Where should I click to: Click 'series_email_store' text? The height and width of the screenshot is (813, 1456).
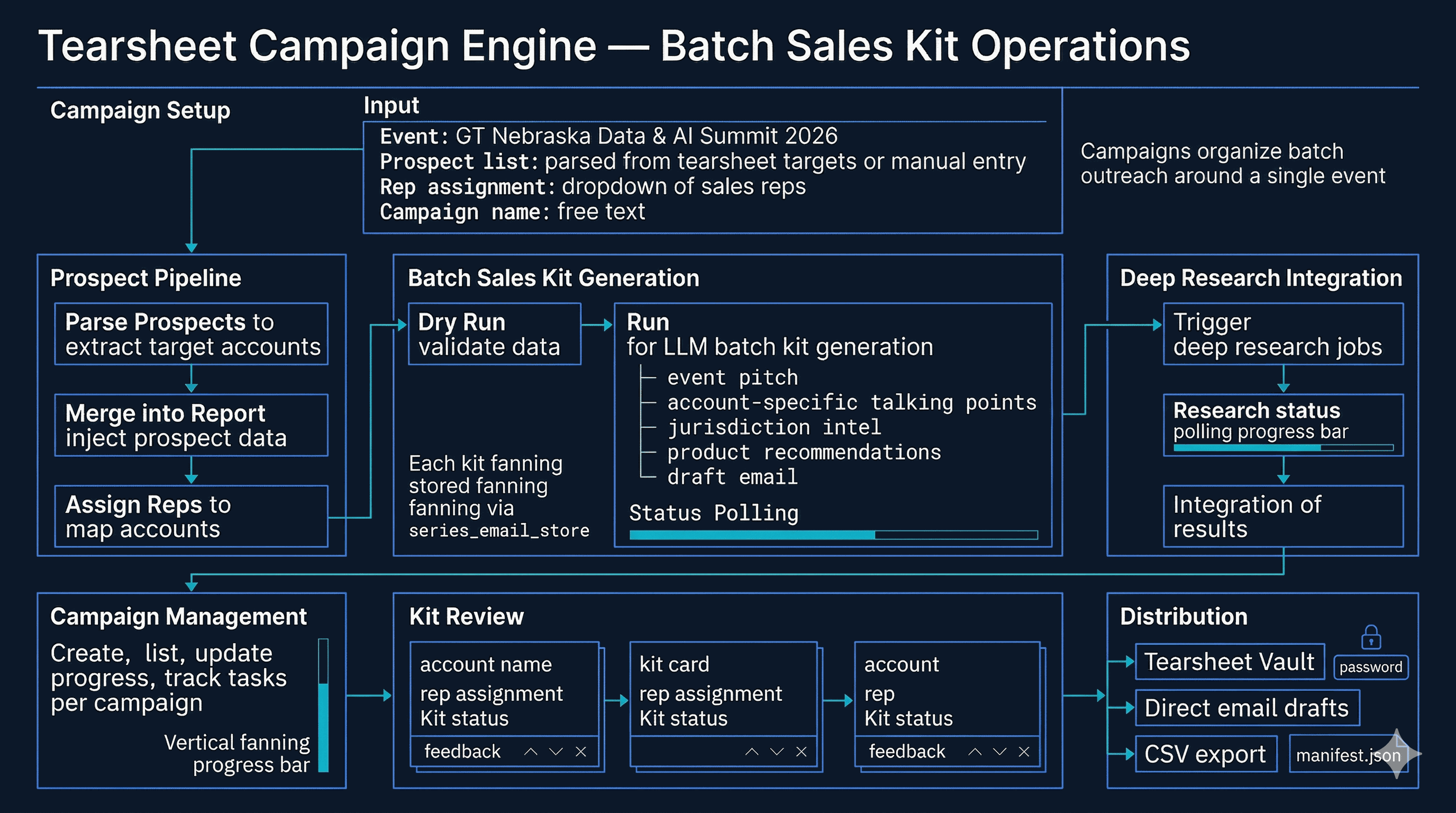click(499, 531)
